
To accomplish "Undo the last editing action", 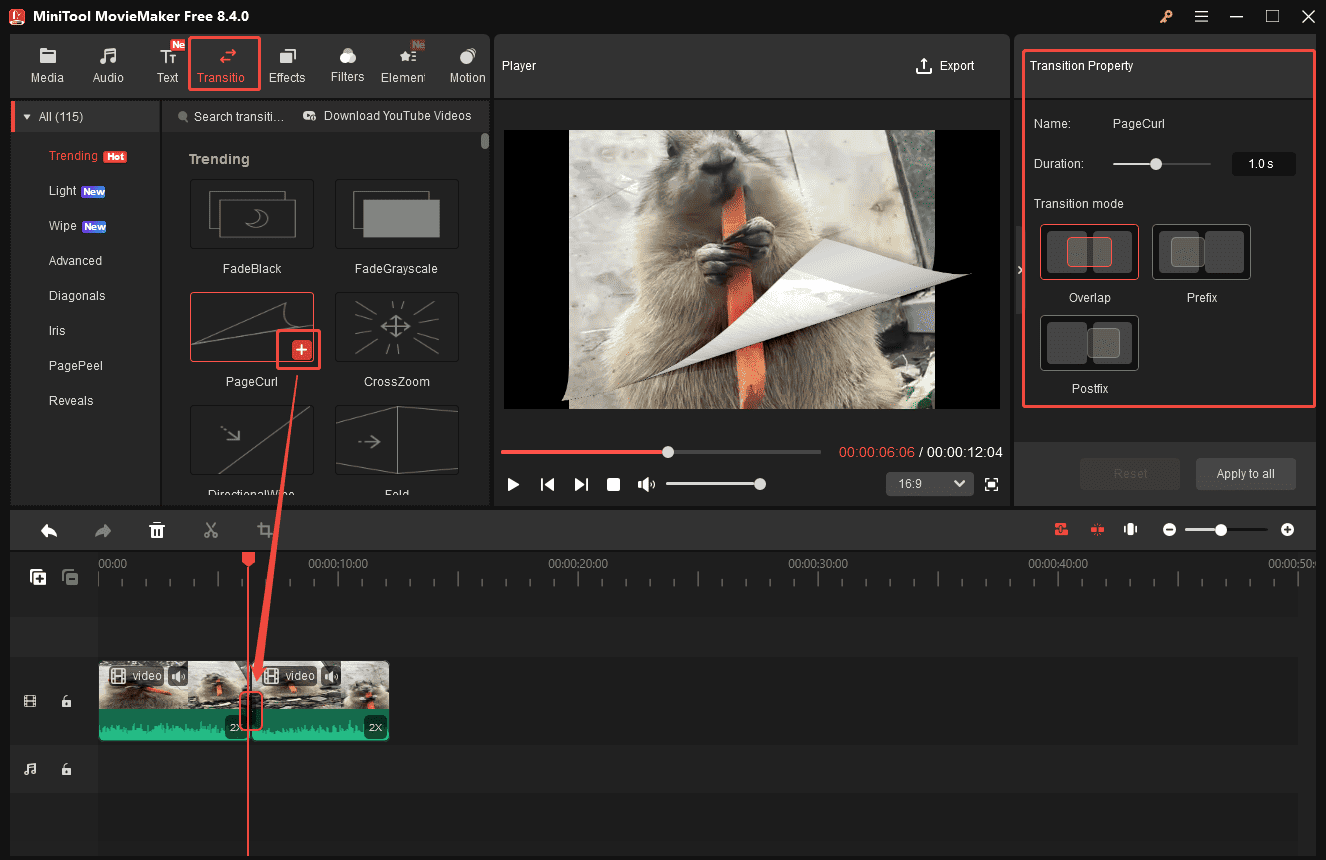I will 49,530.
